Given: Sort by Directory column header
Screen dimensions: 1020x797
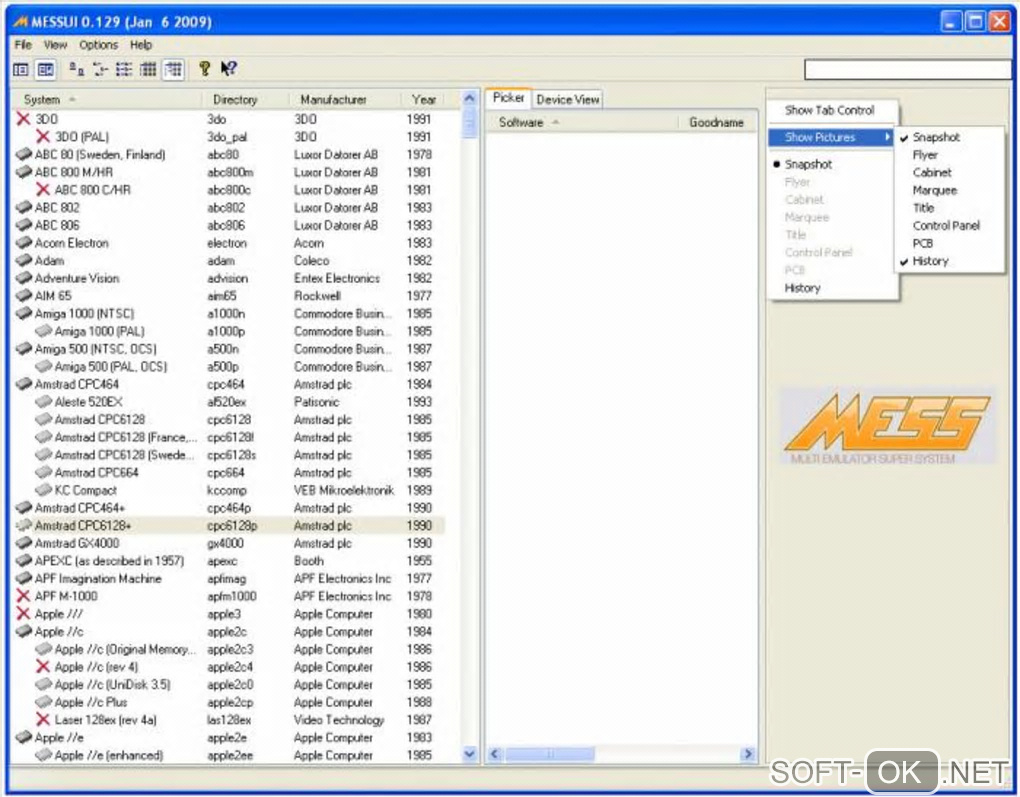Looking at the screenshot, I should coord(245,100).
